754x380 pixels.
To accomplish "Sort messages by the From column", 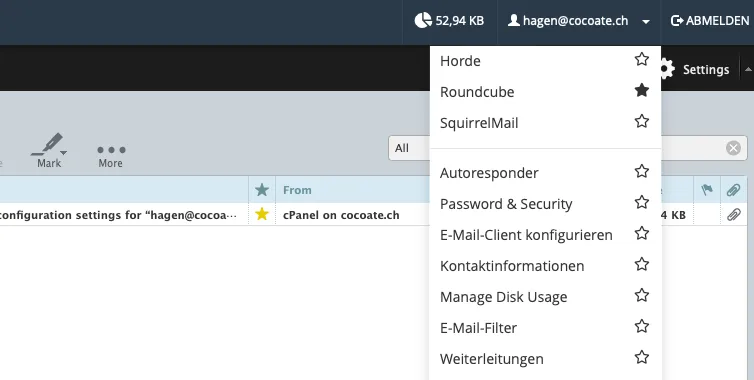I will [297, 190].
